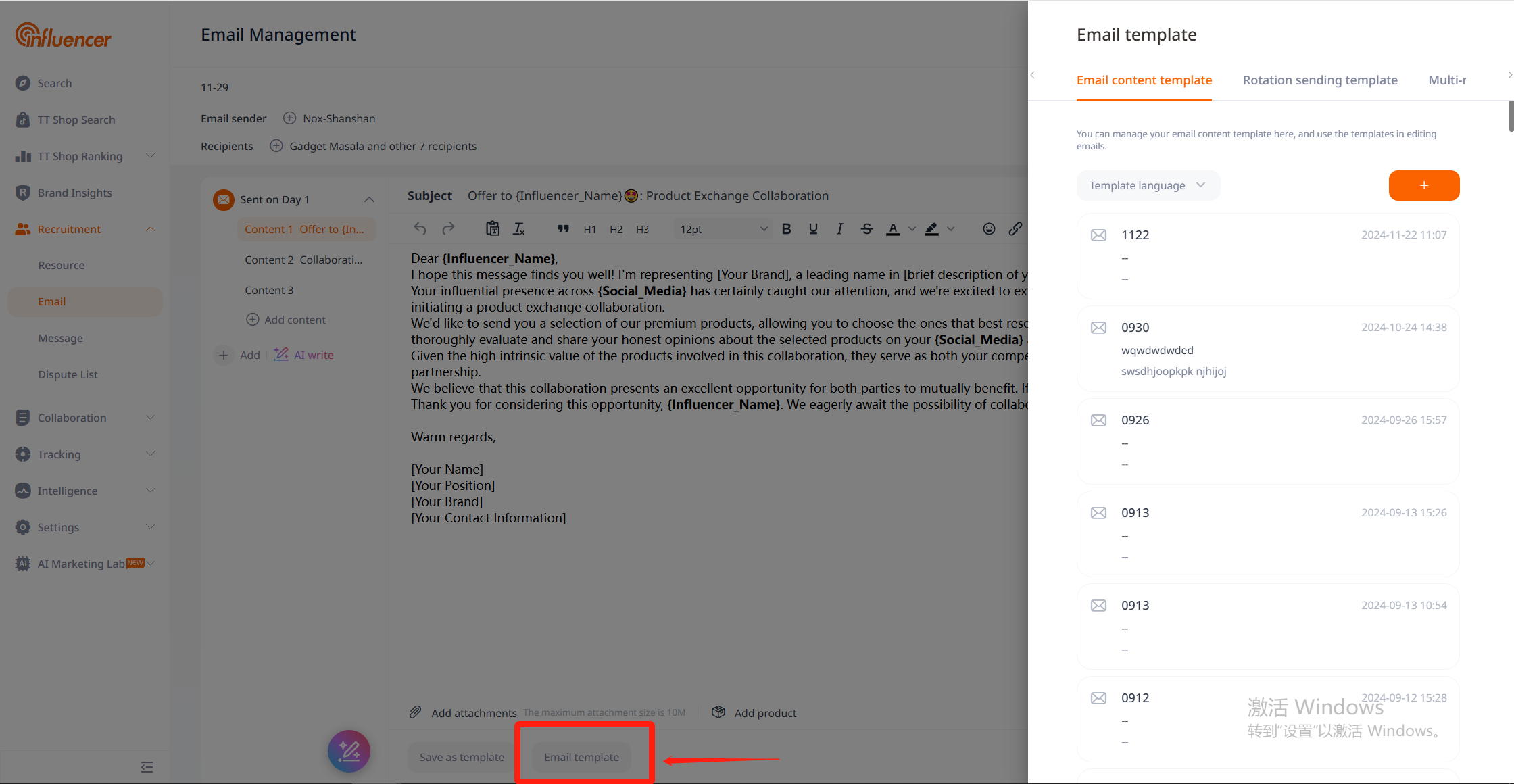The image size is (1514, 784).
Task: Open the Template language dropdown
Action: (1147, 185)
